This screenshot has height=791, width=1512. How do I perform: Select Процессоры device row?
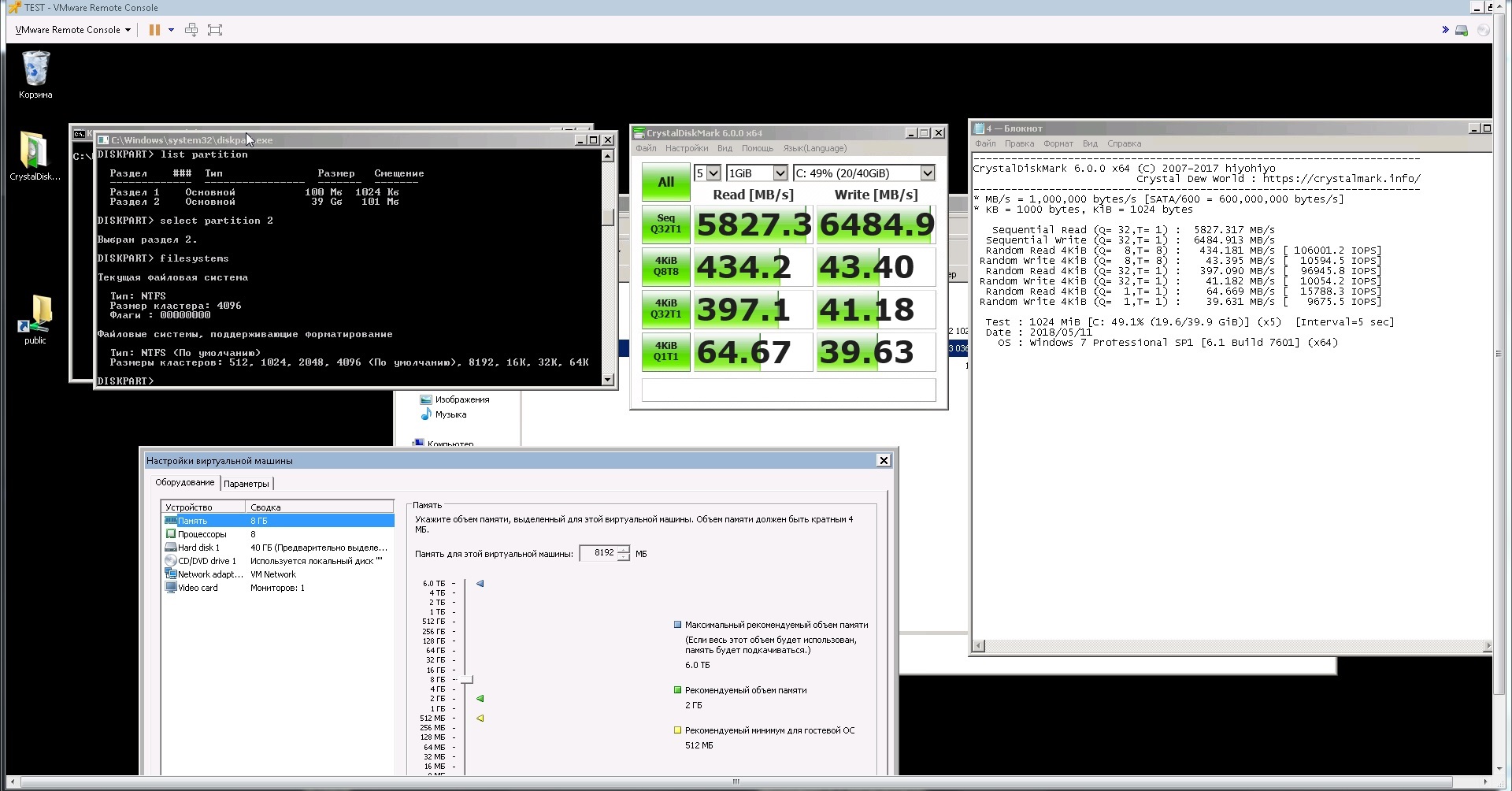(x=278, y=534)
